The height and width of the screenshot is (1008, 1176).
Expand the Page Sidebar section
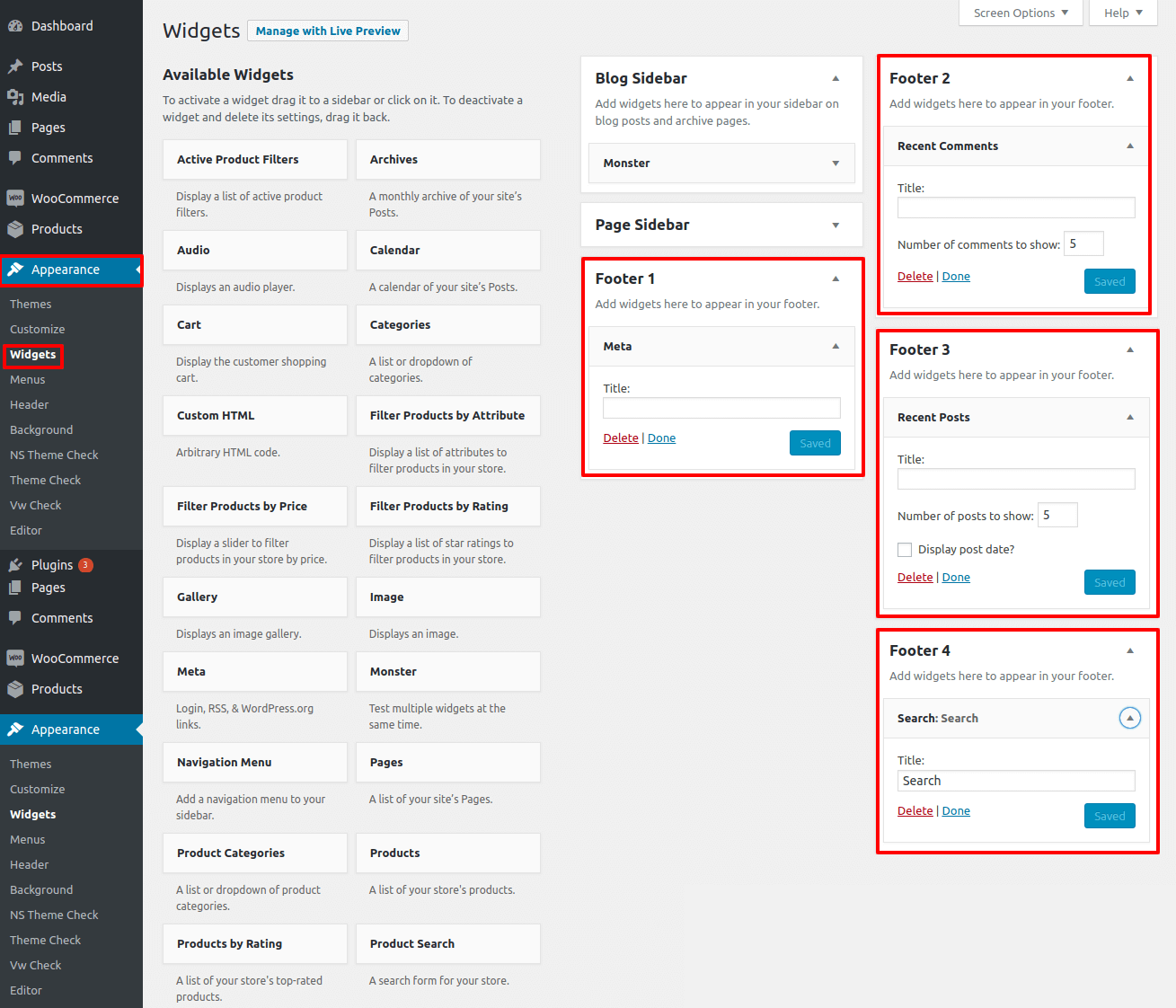pos(835,225)
